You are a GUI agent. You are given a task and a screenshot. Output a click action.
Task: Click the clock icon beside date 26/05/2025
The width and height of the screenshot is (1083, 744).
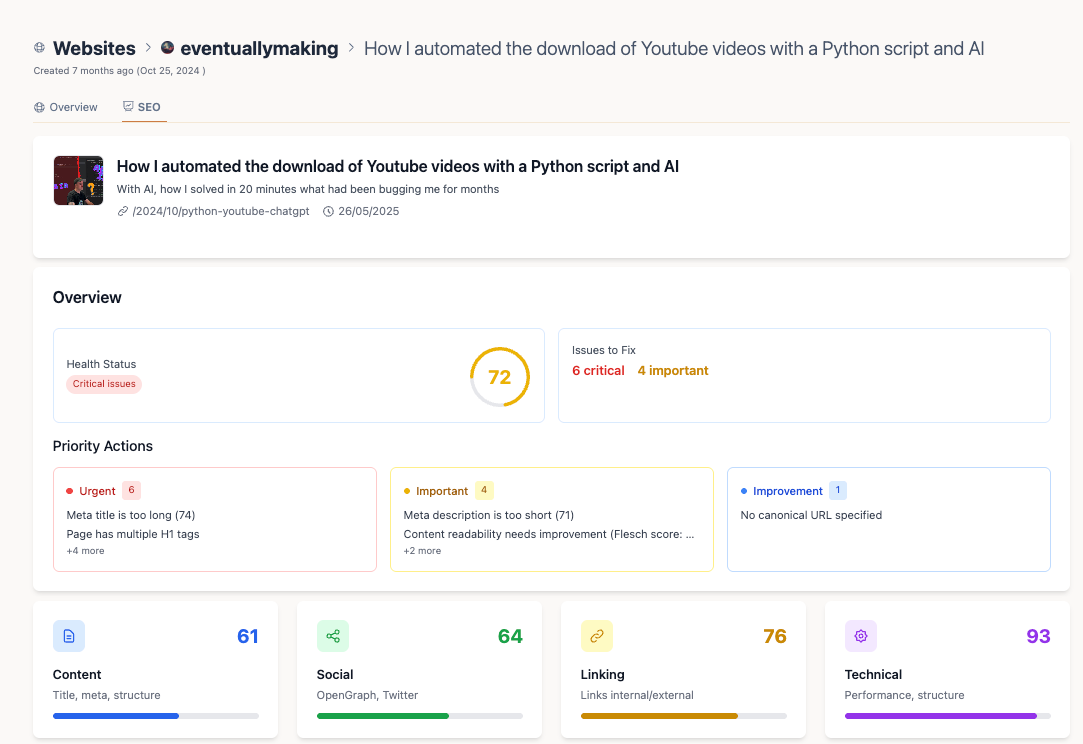(x=328, y=212)
